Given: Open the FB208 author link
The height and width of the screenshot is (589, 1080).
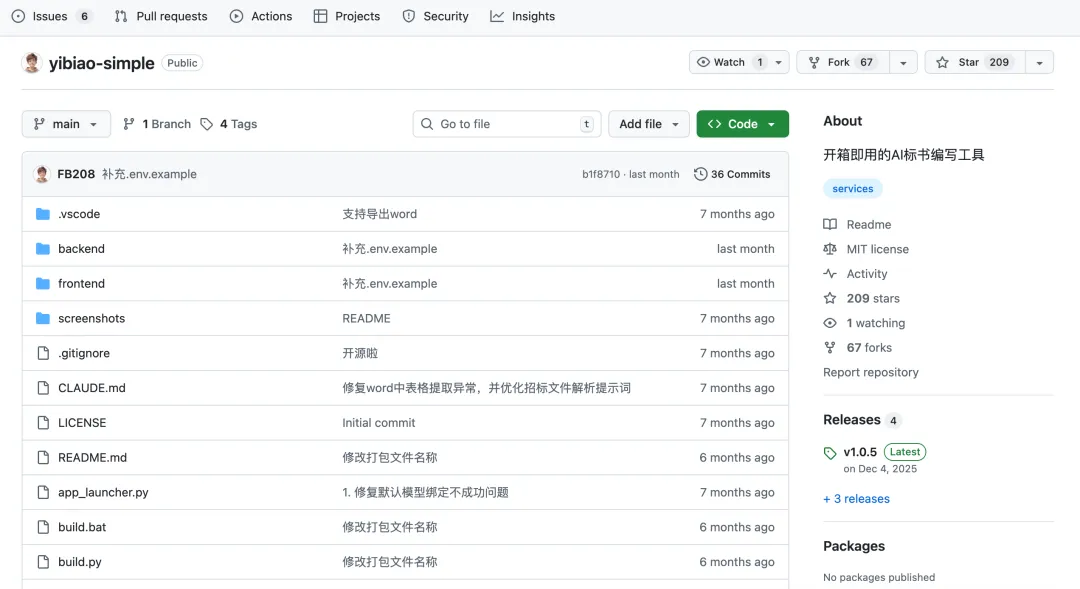Looking at the screenshot, I should click(x=76, y=174).
